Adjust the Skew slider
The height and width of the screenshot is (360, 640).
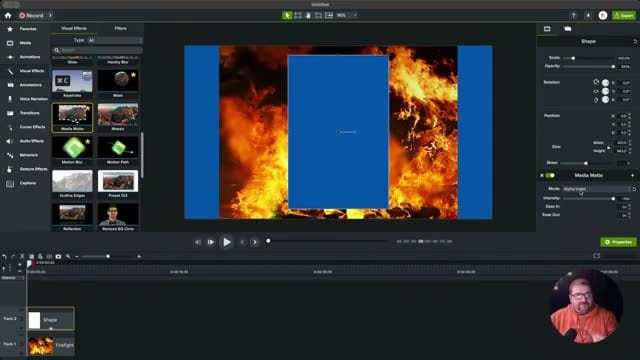click(586, 163)
